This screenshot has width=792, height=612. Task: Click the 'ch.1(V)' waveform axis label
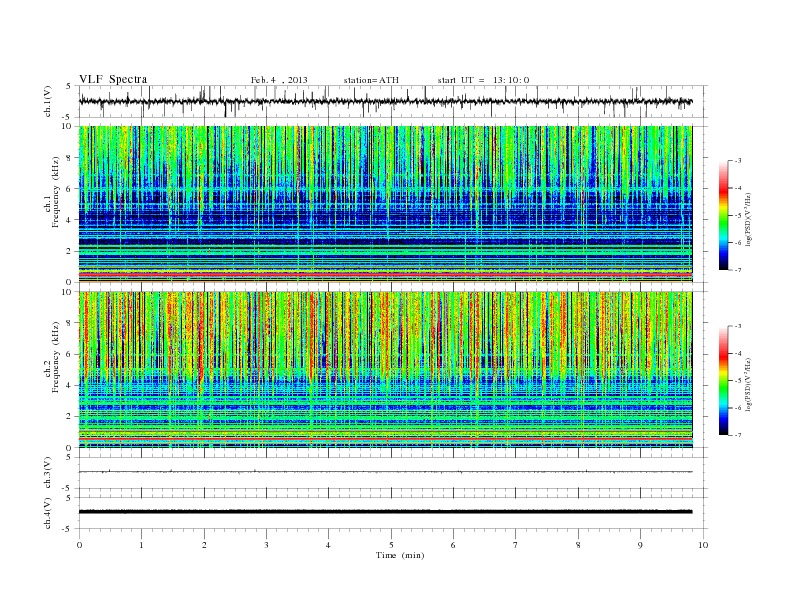click(x=48, y=101)
